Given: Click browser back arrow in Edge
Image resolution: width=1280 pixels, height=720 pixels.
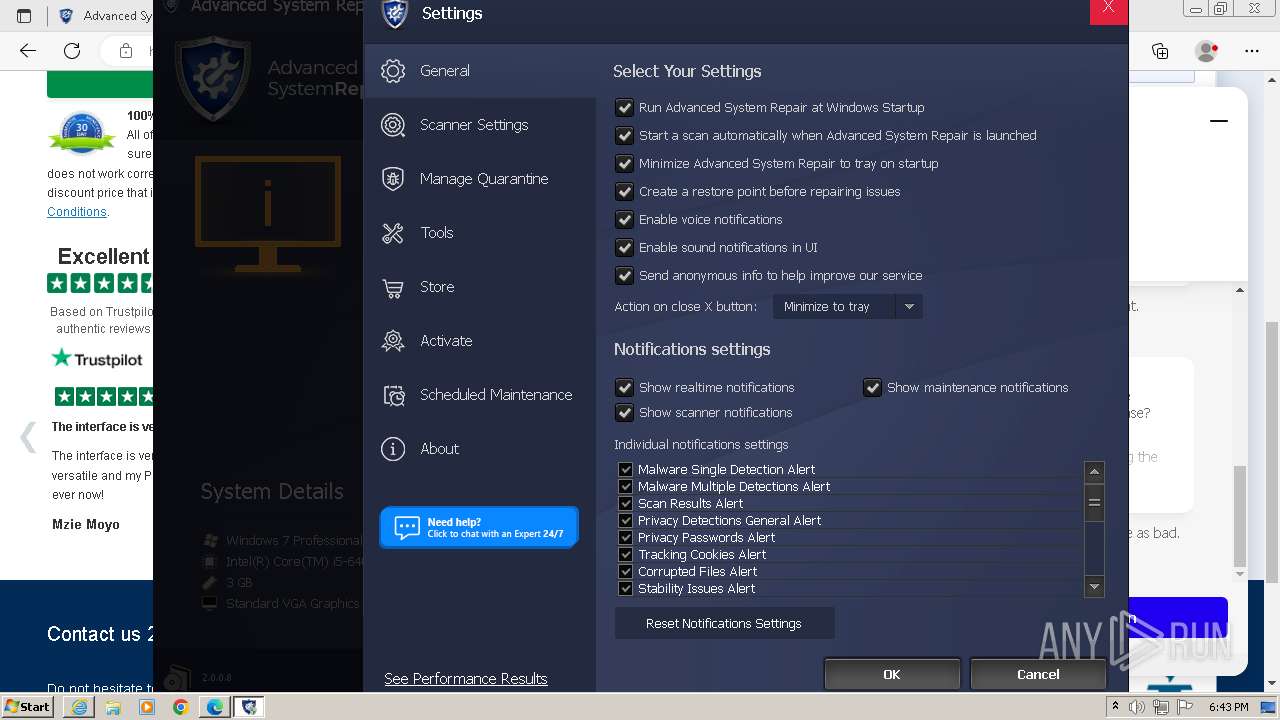Looking at the screenshot, I should [x=28, y=50].
